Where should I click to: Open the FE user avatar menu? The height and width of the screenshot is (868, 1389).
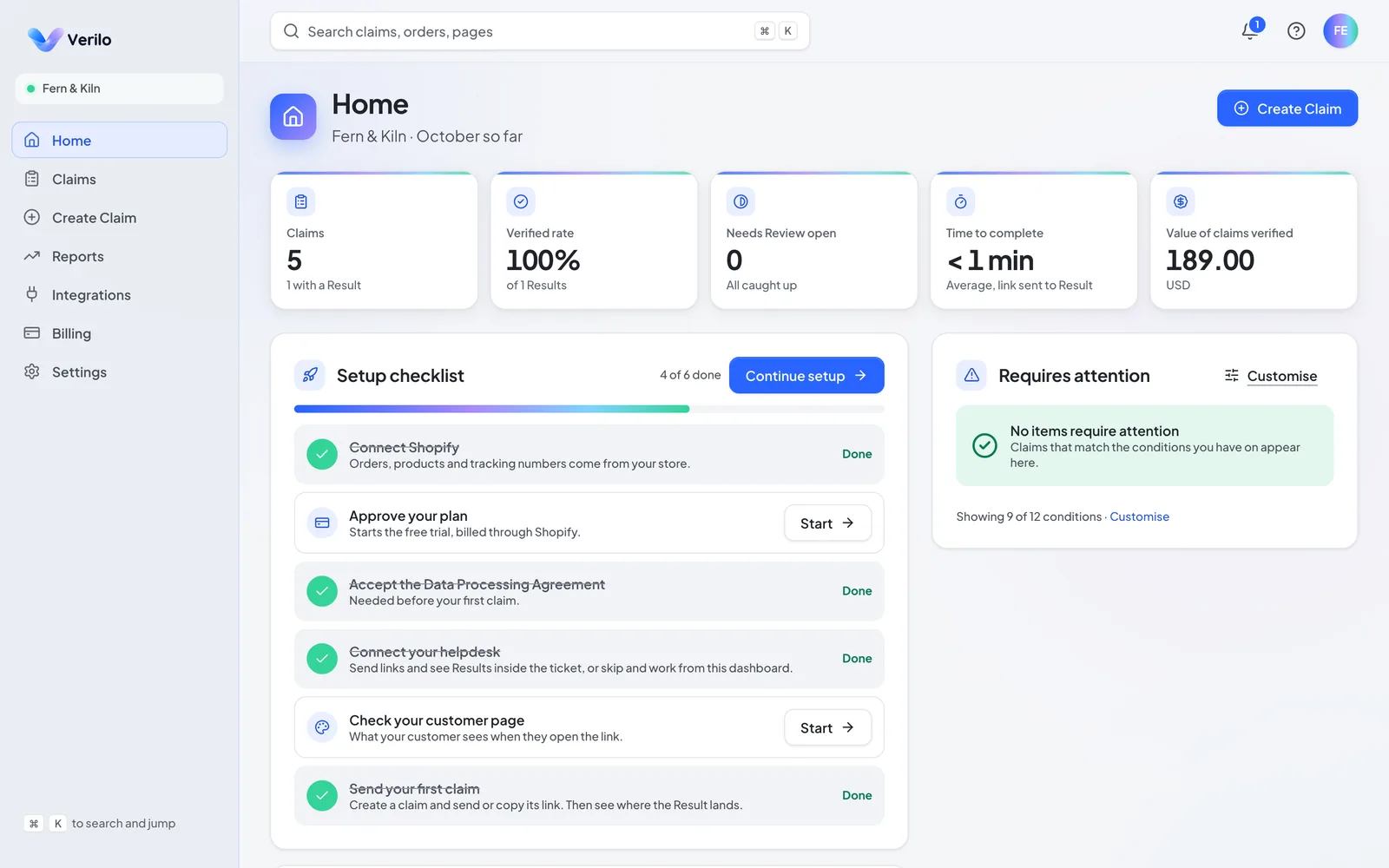(x=1340, y=30)
